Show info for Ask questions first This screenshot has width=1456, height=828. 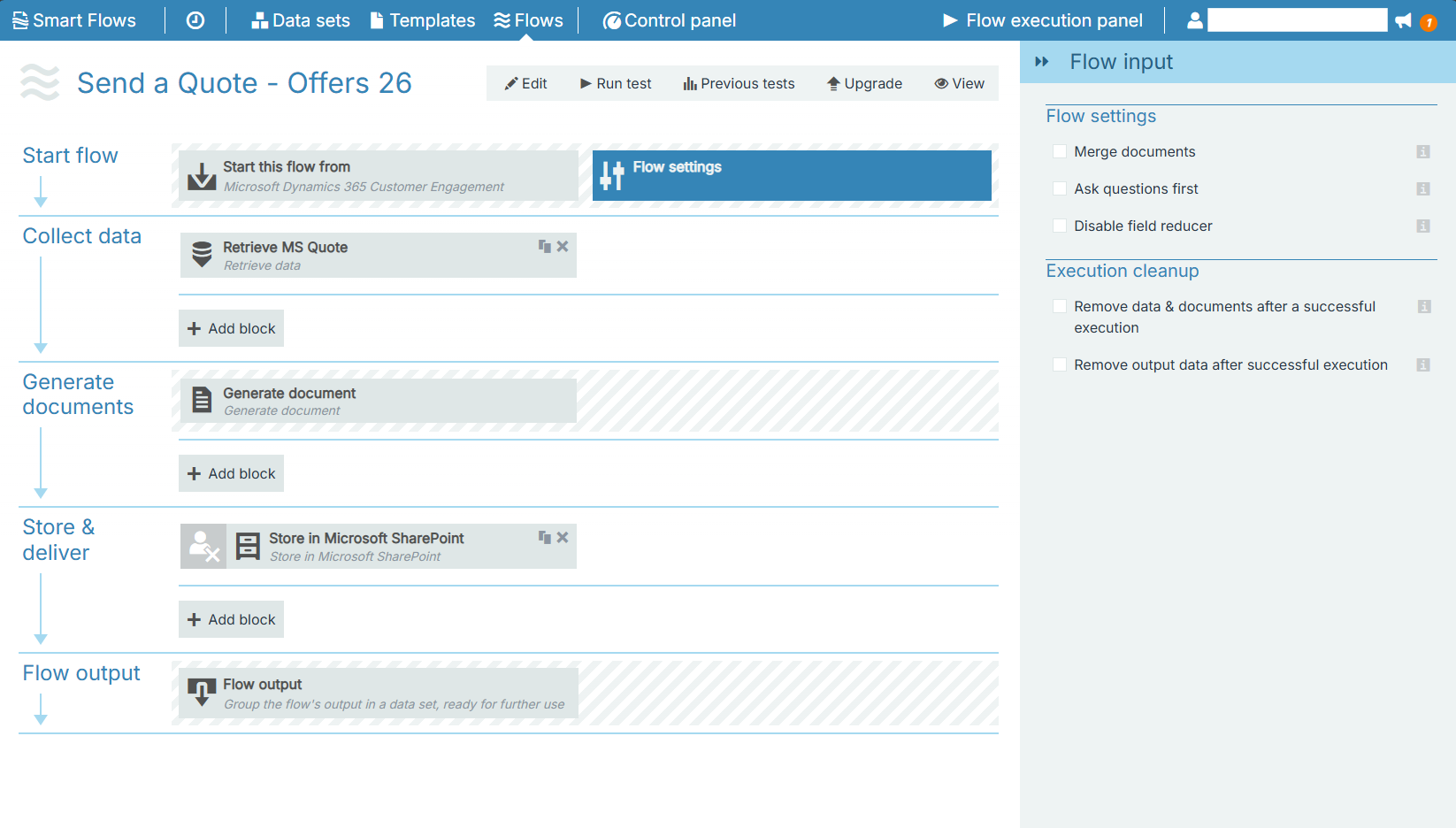(x=1423, y=189)
